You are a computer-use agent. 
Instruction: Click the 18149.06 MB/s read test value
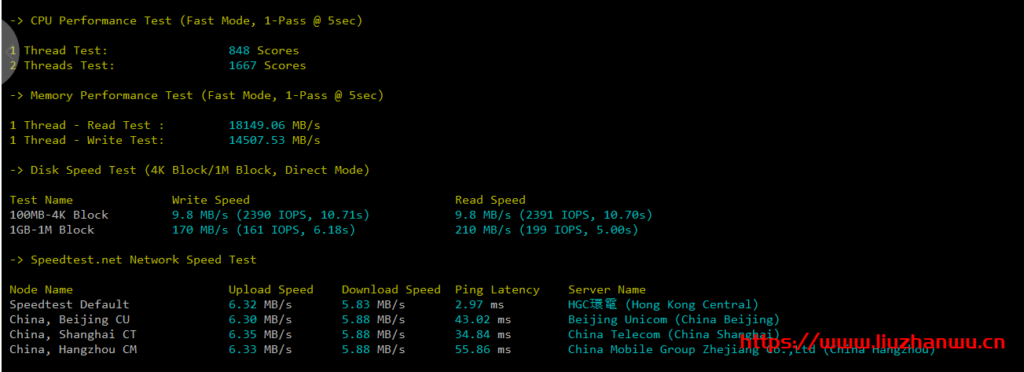(x=274, y=125)
